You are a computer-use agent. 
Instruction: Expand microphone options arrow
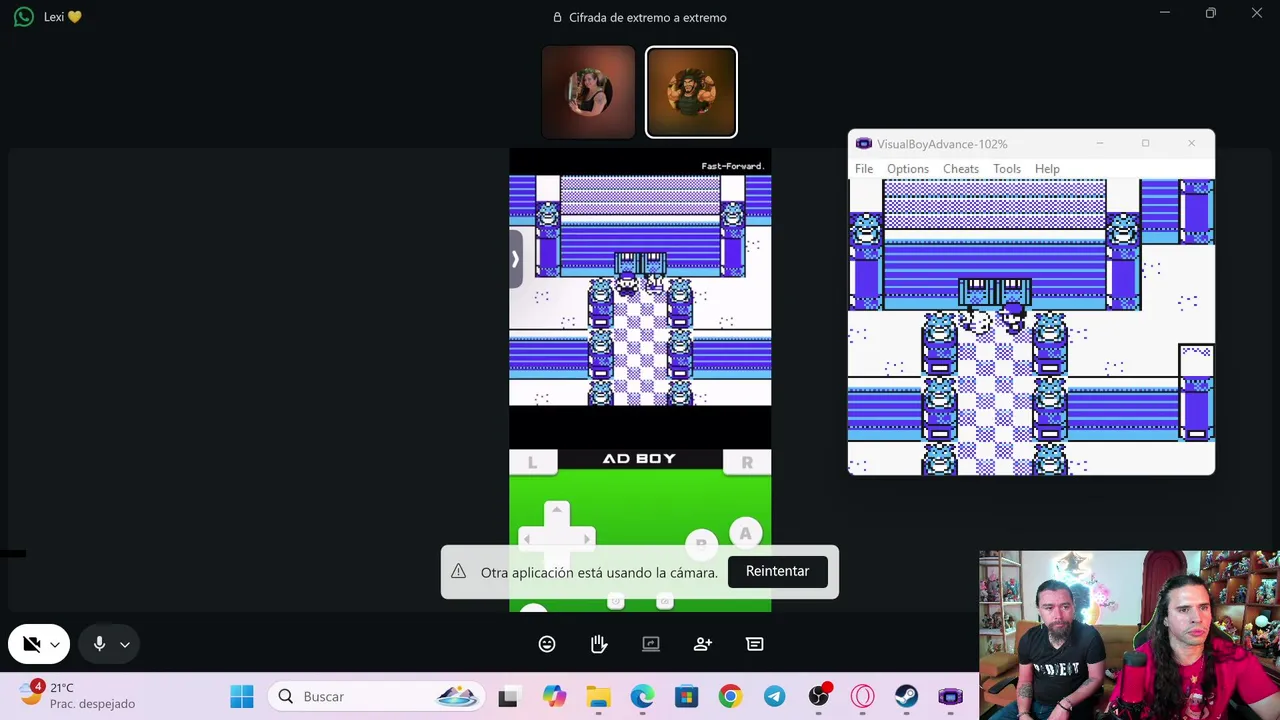[x=125, y=645]
